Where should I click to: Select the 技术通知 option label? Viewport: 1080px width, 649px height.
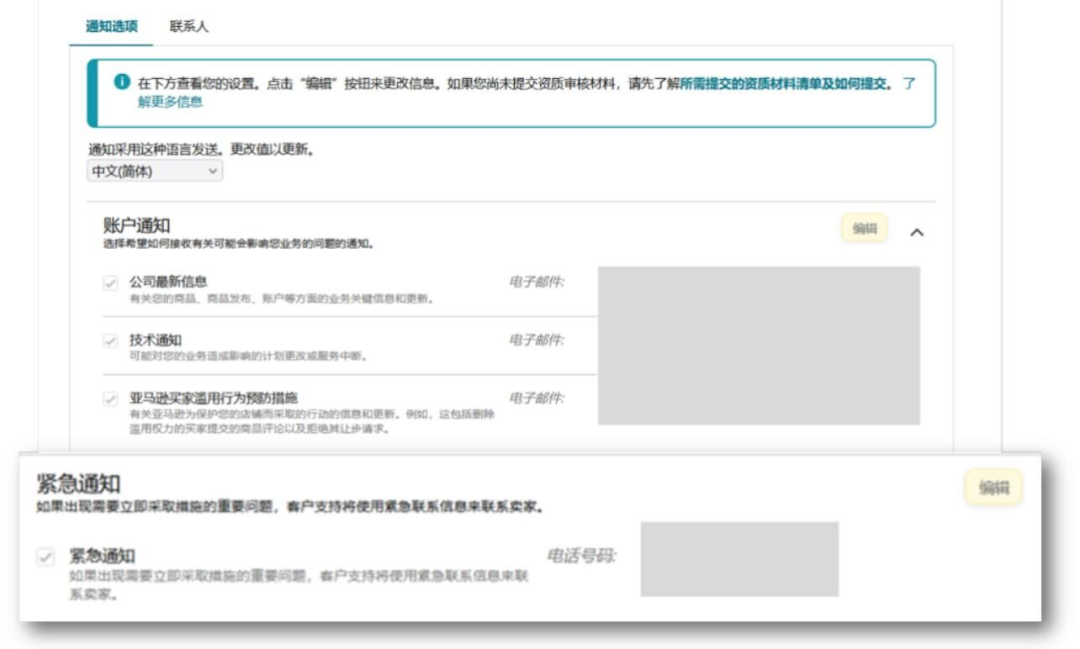(155, 340)
